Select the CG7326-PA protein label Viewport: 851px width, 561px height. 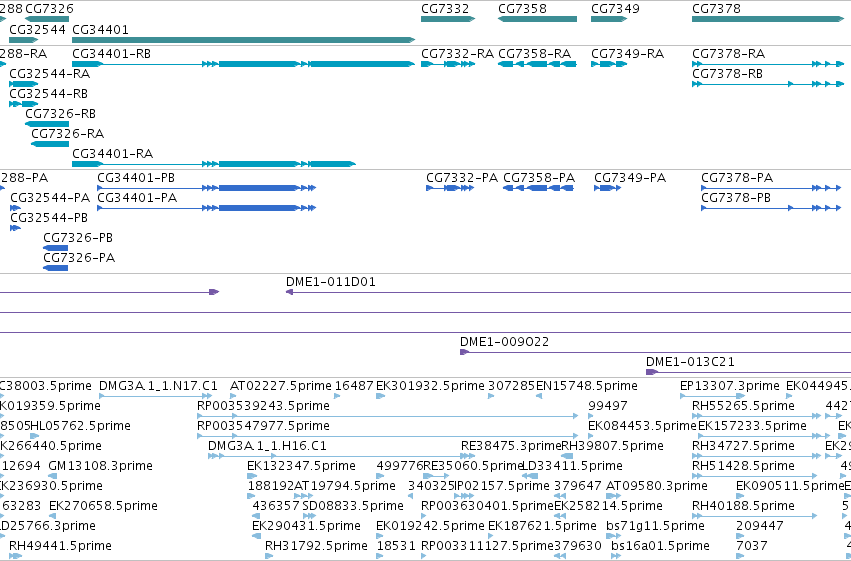click(79, 258)
